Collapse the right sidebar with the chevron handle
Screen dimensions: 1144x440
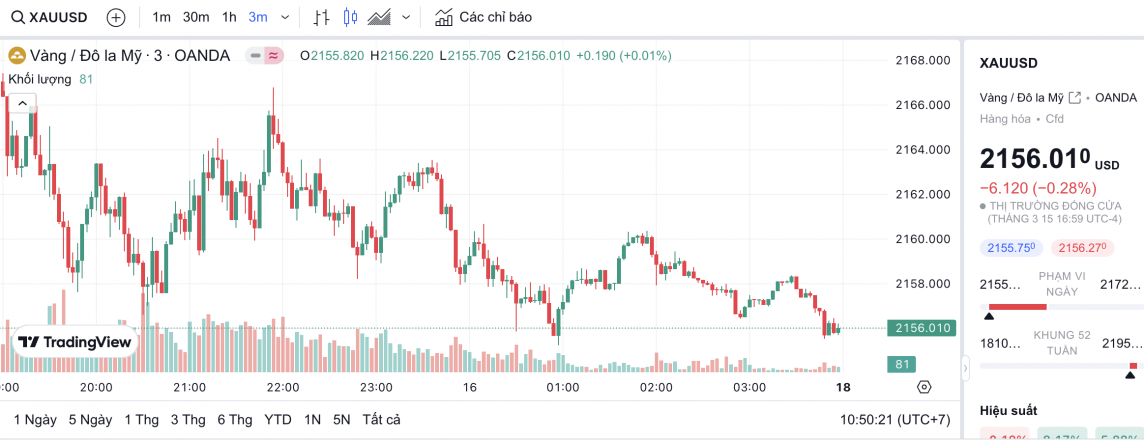(965, 370)
